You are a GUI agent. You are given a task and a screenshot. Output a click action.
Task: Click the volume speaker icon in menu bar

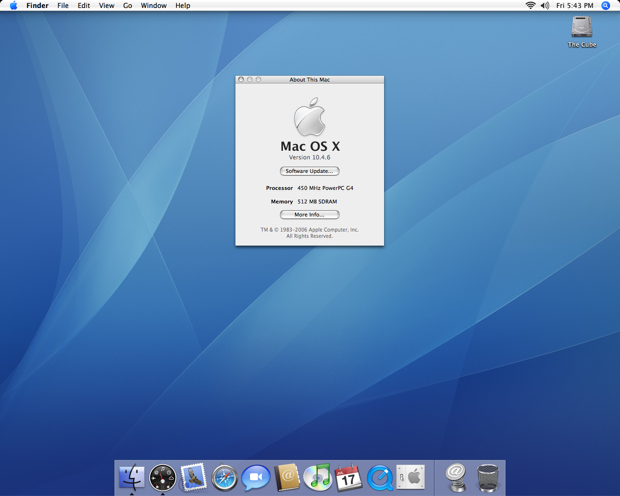tap(545, 6)
